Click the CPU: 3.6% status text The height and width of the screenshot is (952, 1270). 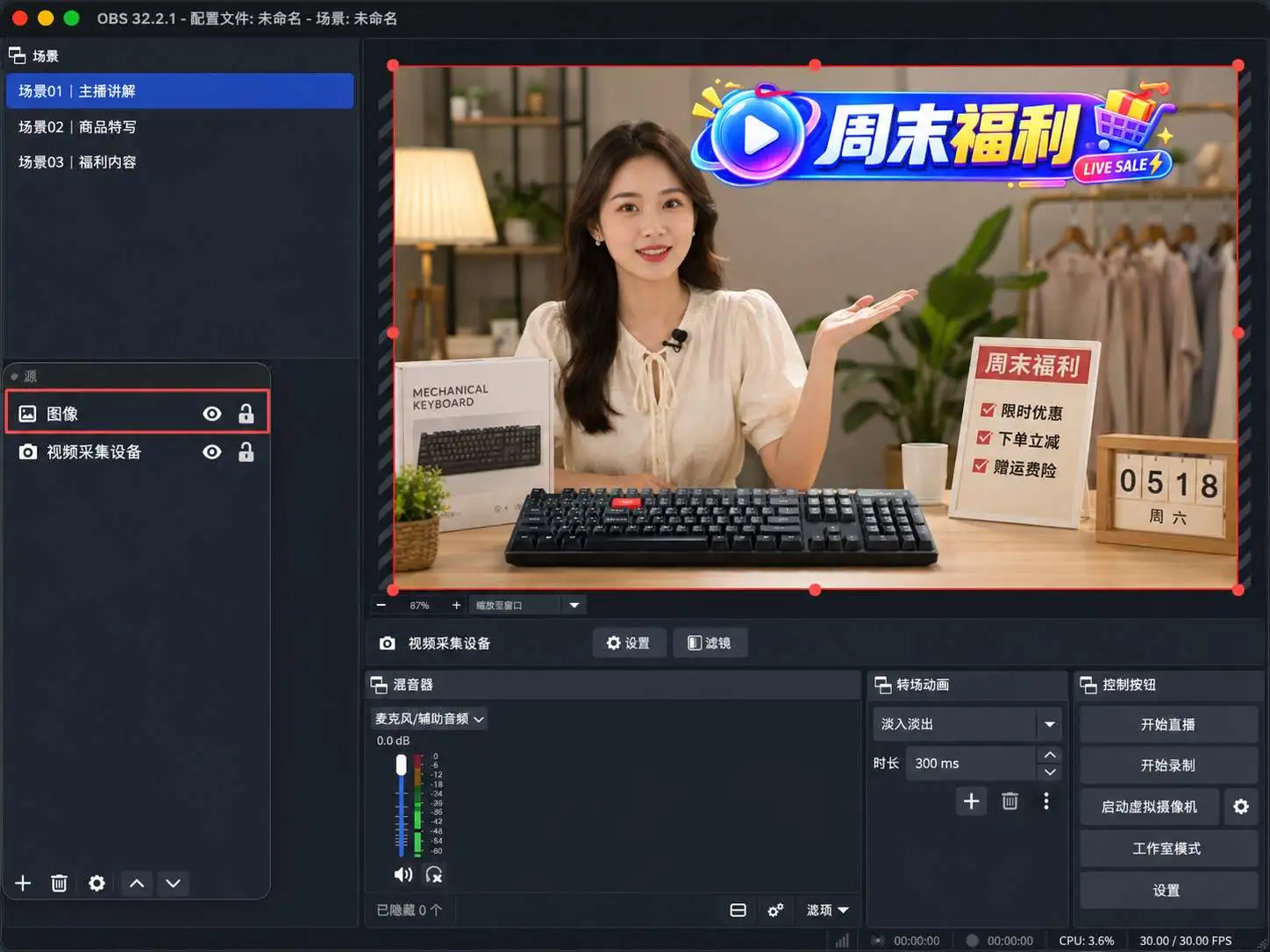[1087, 941]
